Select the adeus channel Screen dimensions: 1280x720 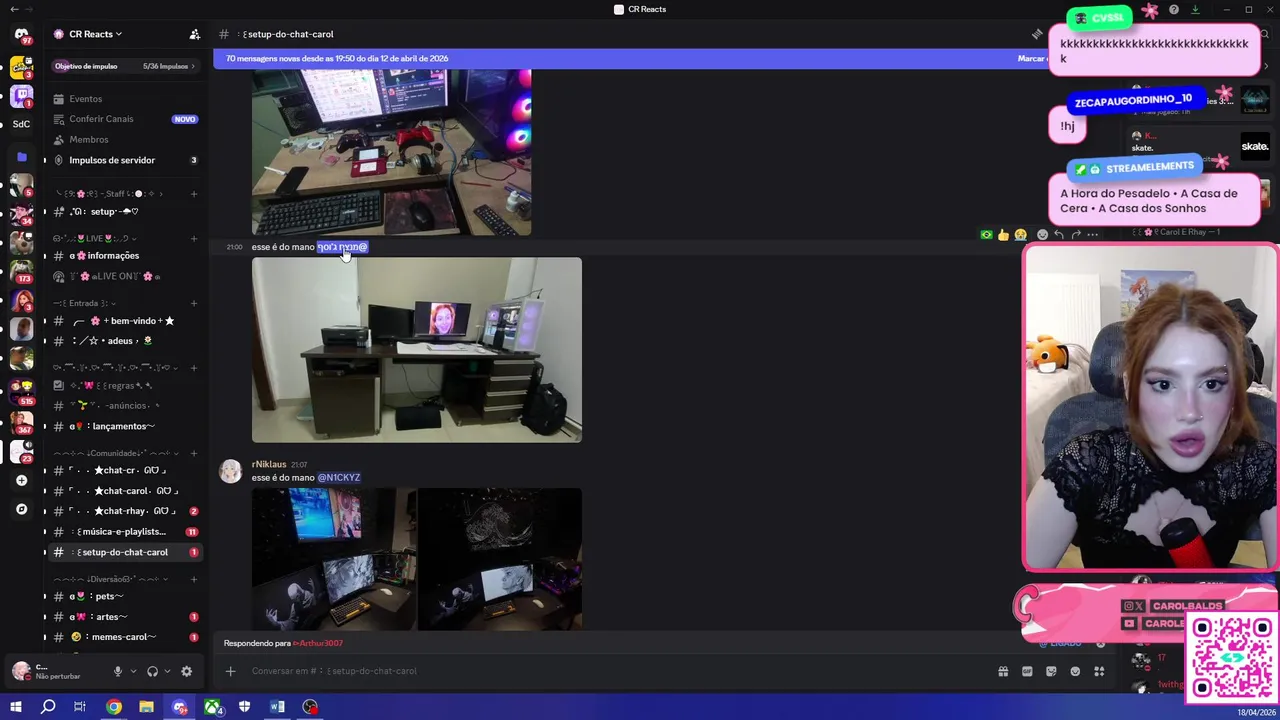pos(125,341)
